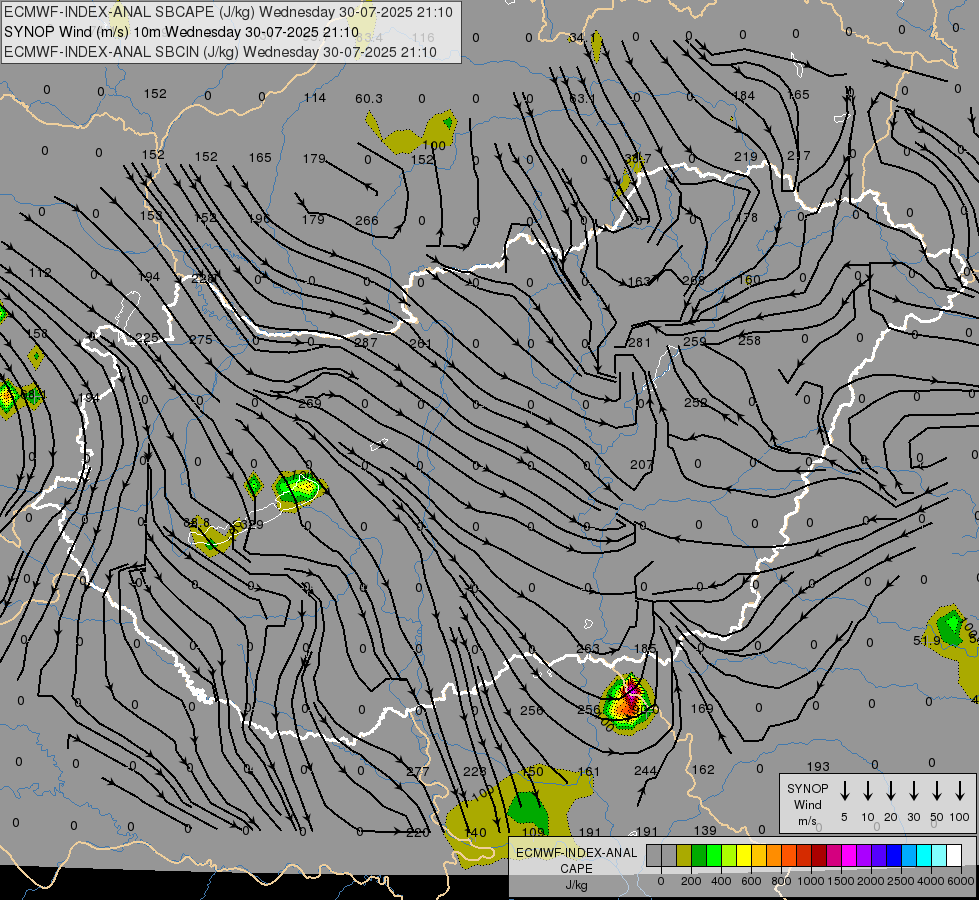This screenshot has height=900, width=979.
Task: Click the map value 329
Action: click(x=253, y=525)
